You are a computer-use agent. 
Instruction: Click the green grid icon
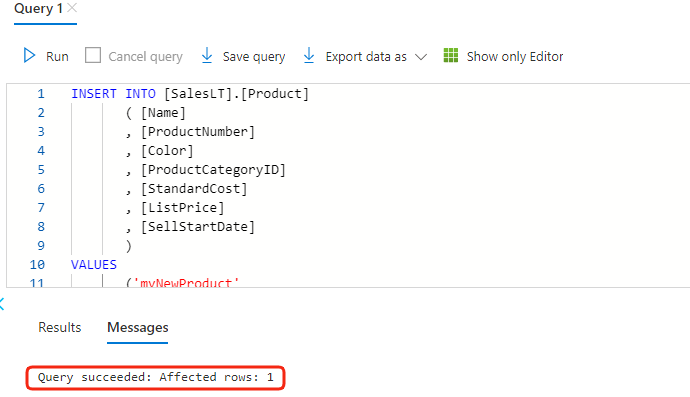451,55
